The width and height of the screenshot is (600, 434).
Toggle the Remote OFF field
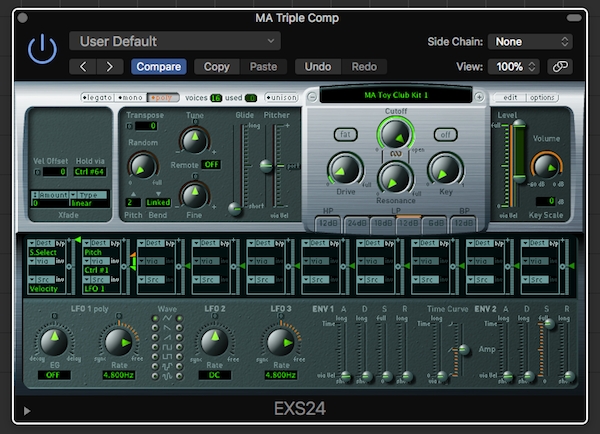(211, 165)
